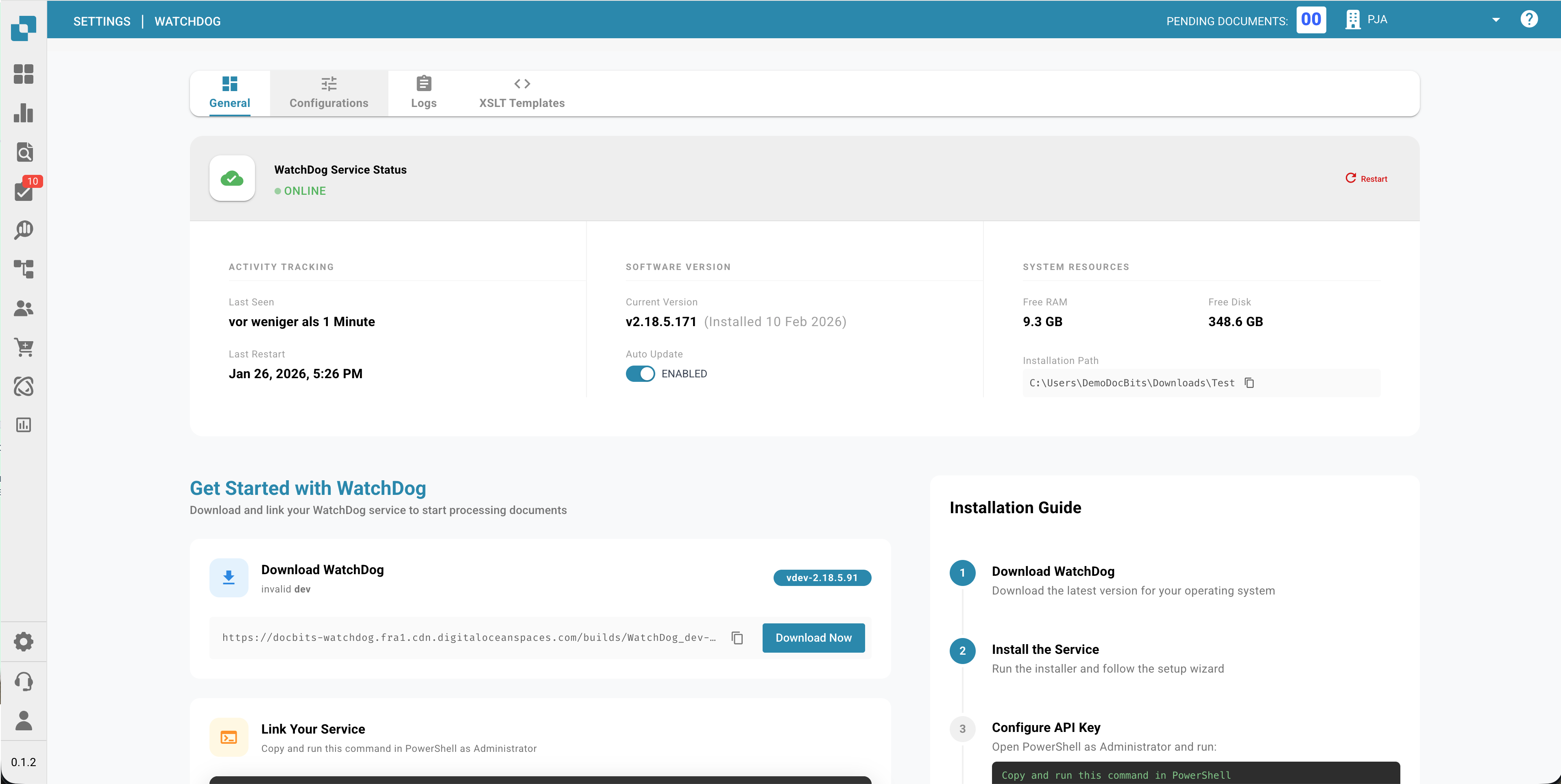The image size is (1561, 784).
Task: Open the tasks icon with 10 badge
Action: pyautogui.click(x=24, y=192)
